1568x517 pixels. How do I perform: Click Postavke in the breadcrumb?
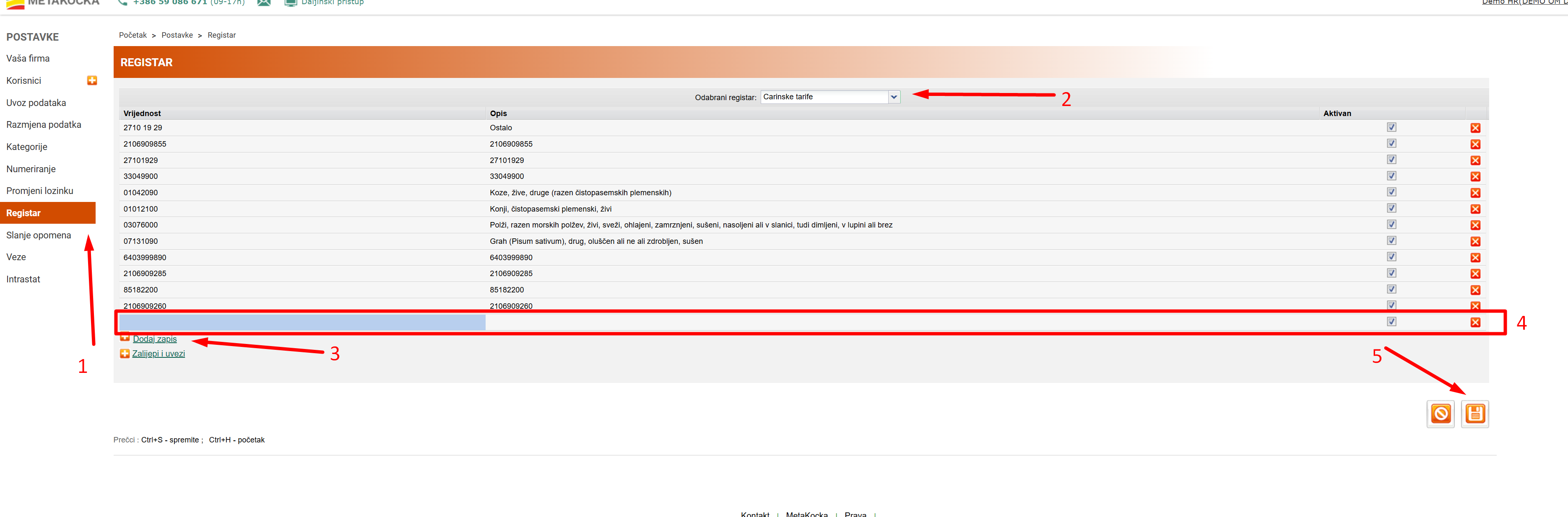[x=177, y=35]
